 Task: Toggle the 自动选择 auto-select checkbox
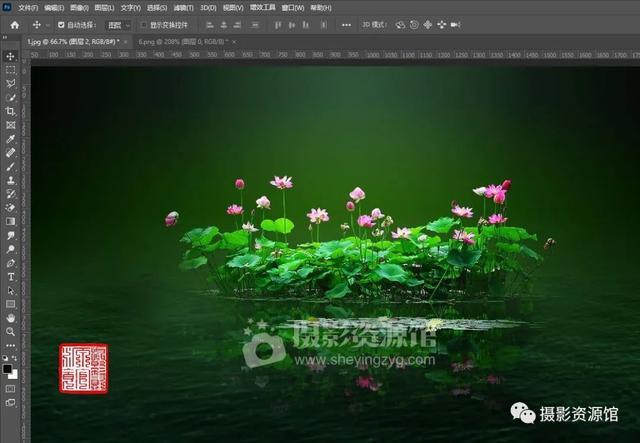[61, 25]
